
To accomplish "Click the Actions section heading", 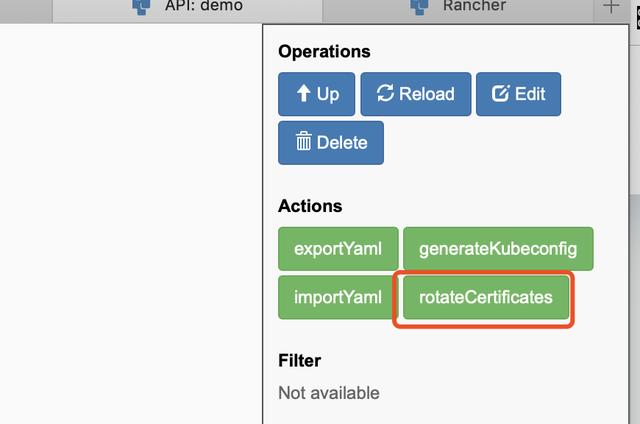I will click(310, 206).
